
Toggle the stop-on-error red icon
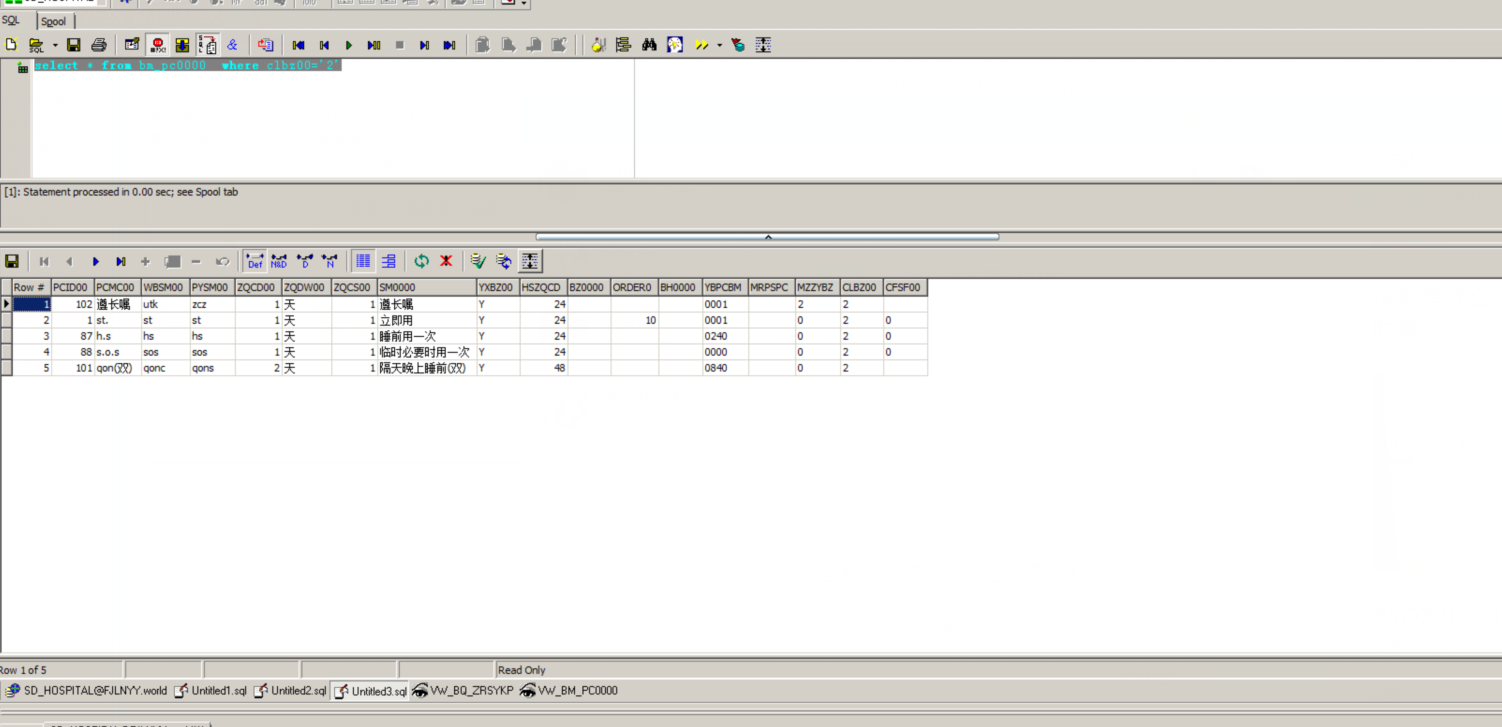[157, 45]
